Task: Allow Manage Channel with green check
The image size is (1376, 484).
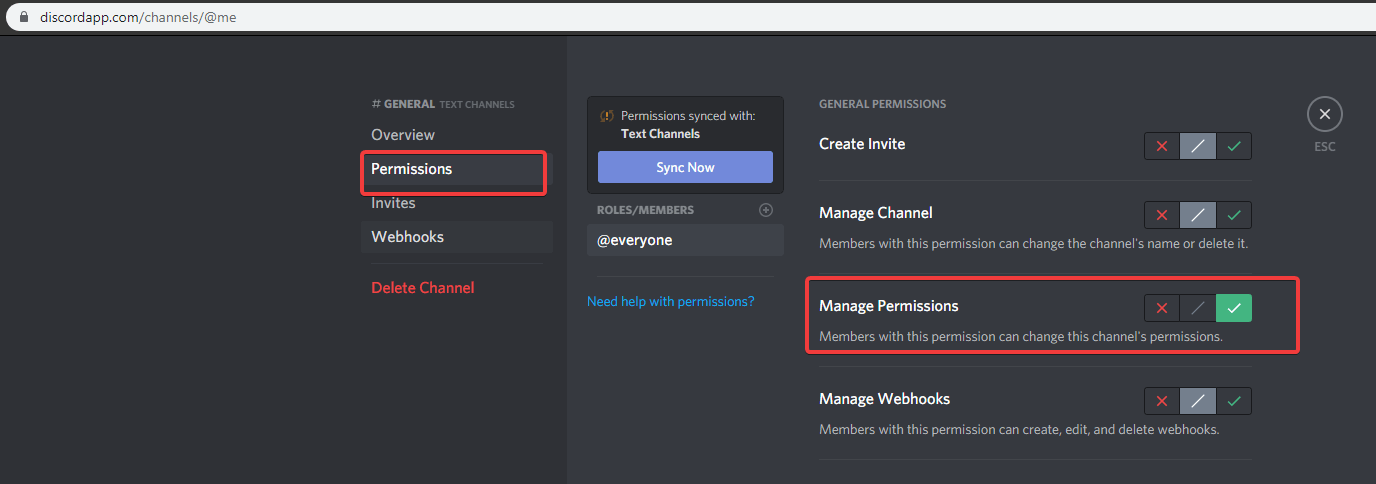Action: (x=1234, y=215)
